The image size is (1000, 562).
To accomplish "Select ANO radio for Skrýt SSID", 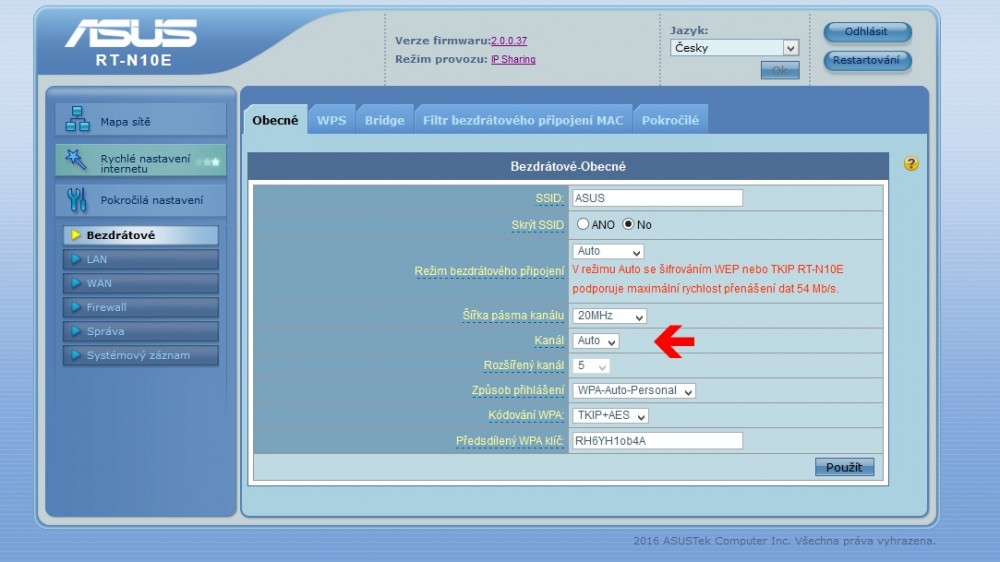I will [x=583, y=225].
